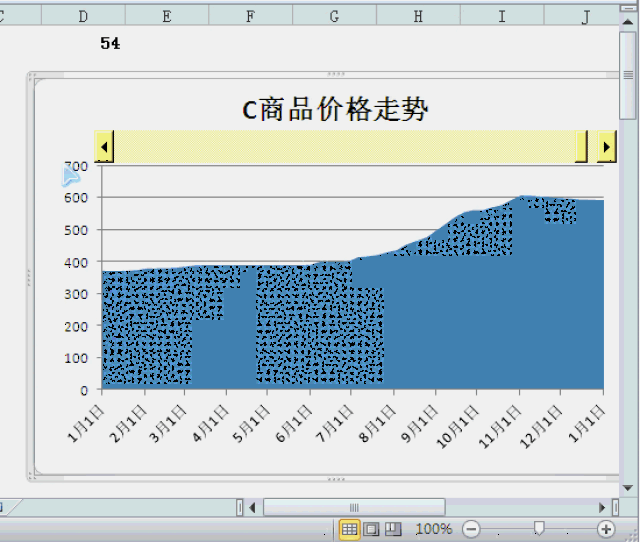Select column D header

pos(83,16)
